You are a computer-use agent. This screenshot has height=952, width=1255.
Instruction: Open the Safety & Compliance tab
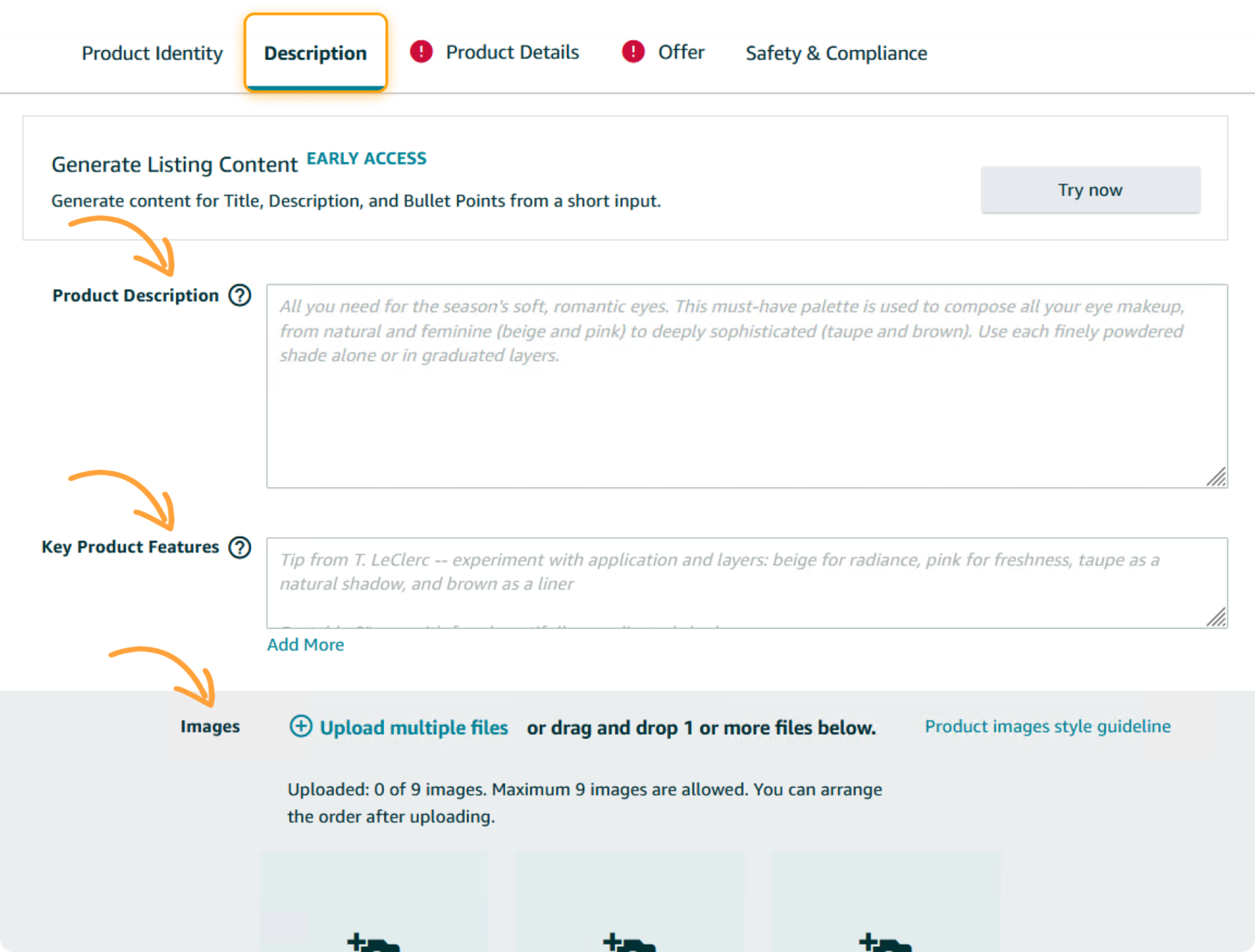[835, 53]
